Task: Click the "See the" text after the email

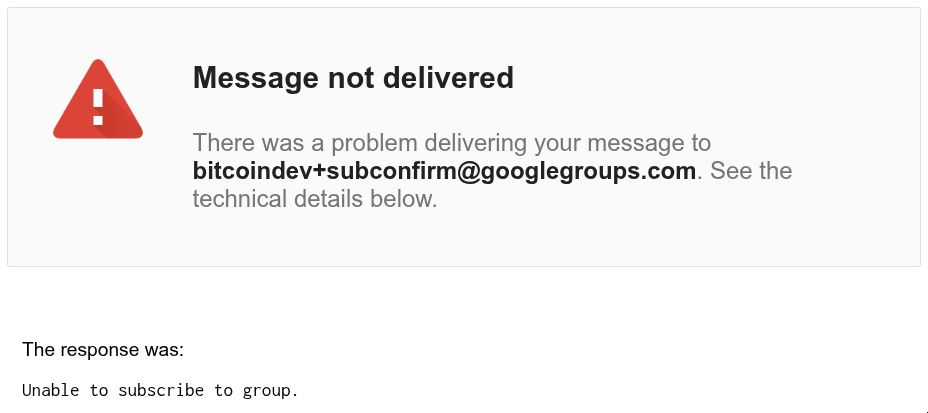Action: coord(751,171)
